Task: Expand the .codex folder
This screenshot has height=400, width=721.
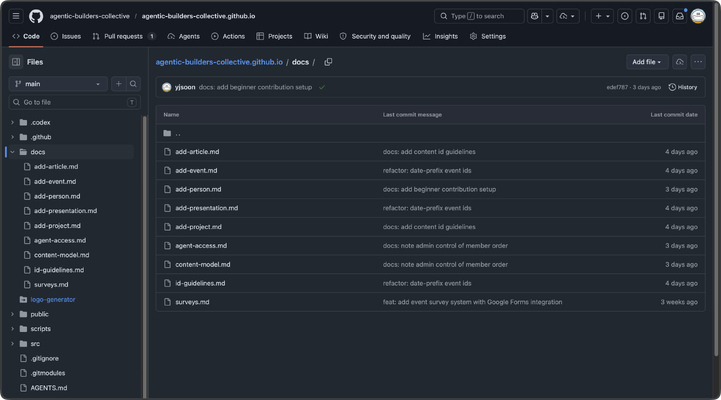Action: (12, 123)
